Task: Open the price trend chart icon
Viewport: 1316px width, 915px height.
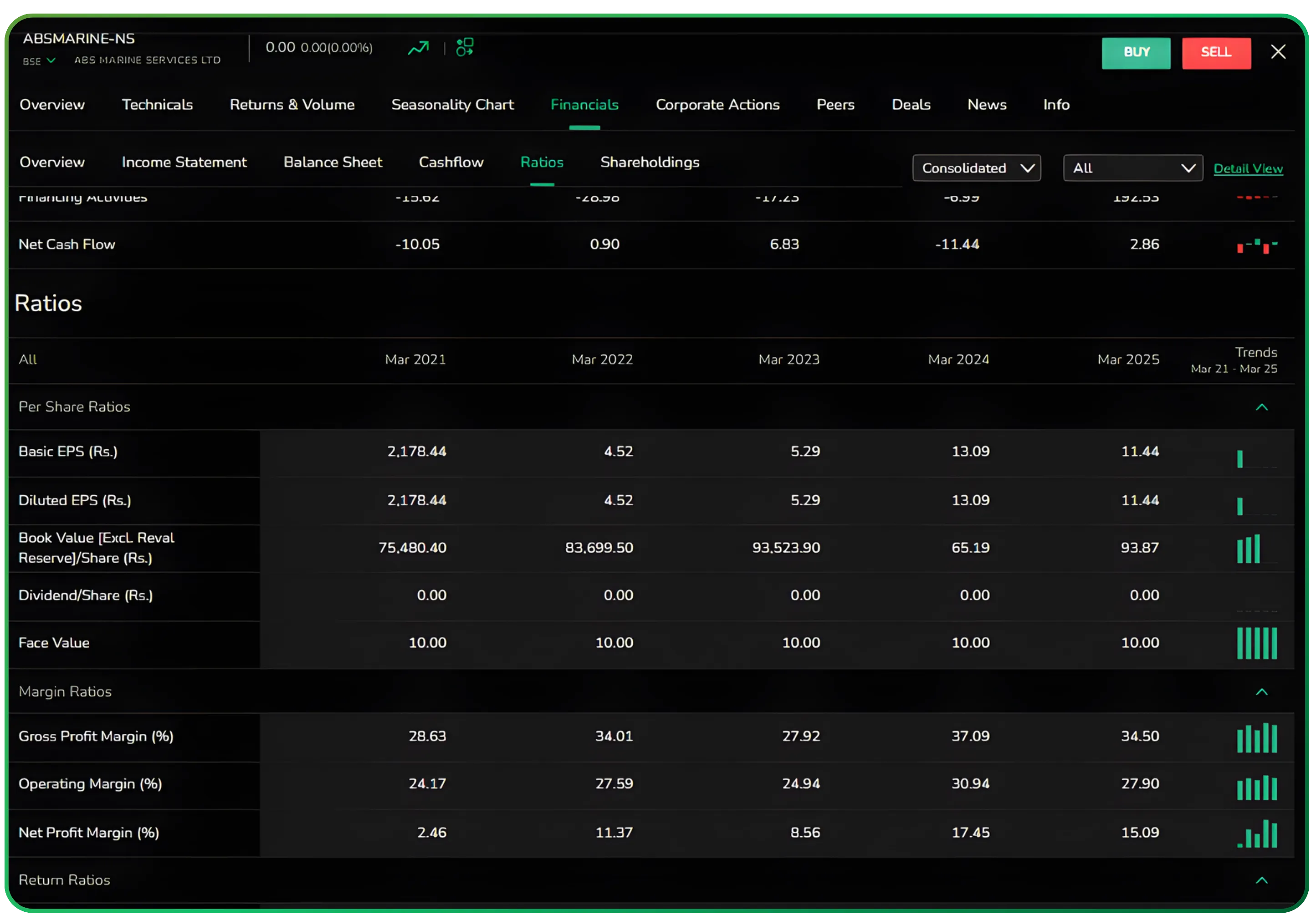Action: coord(418,48)
